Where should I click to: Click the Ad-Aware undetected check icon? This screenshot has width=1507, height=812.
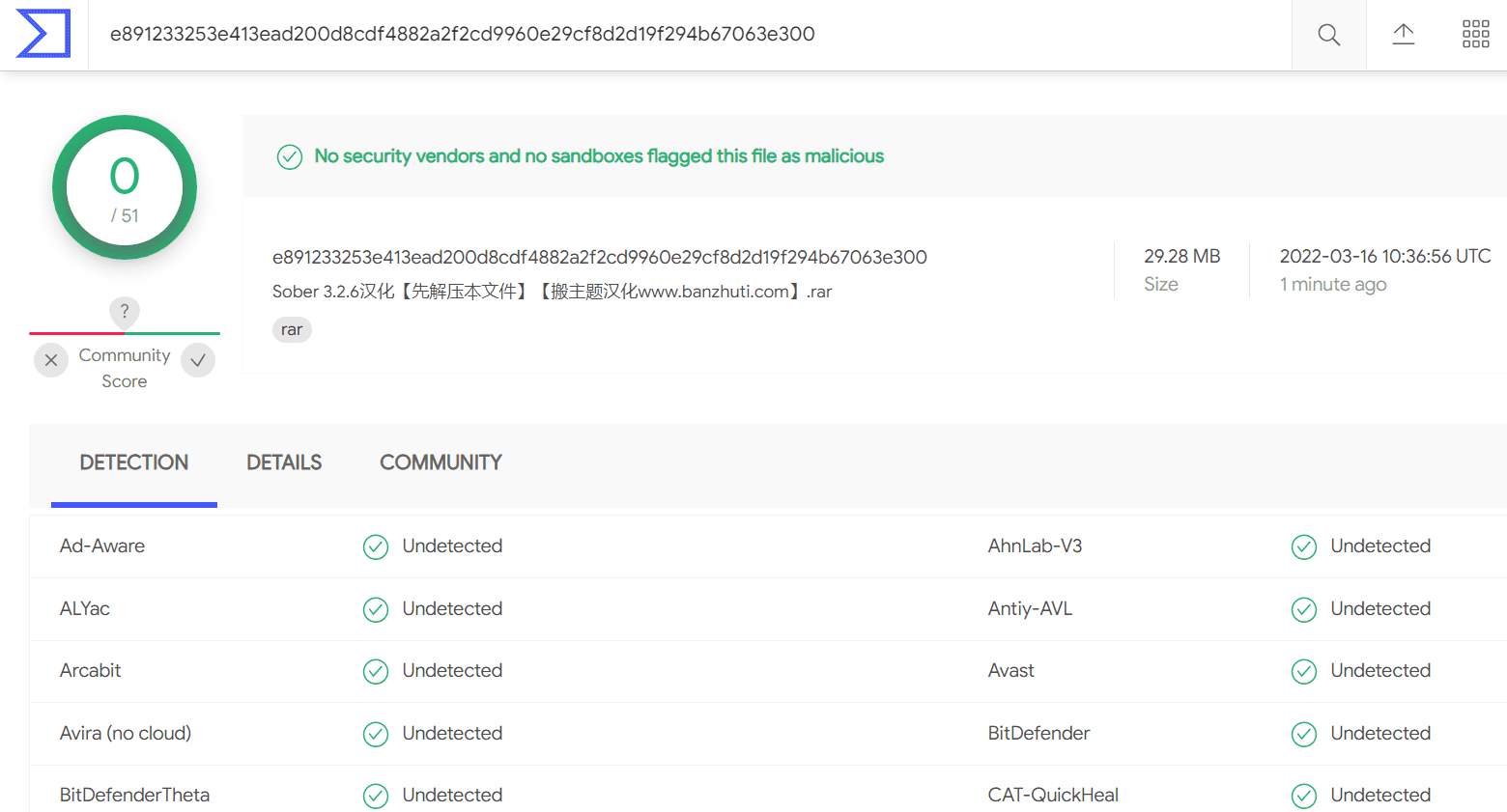376,547
